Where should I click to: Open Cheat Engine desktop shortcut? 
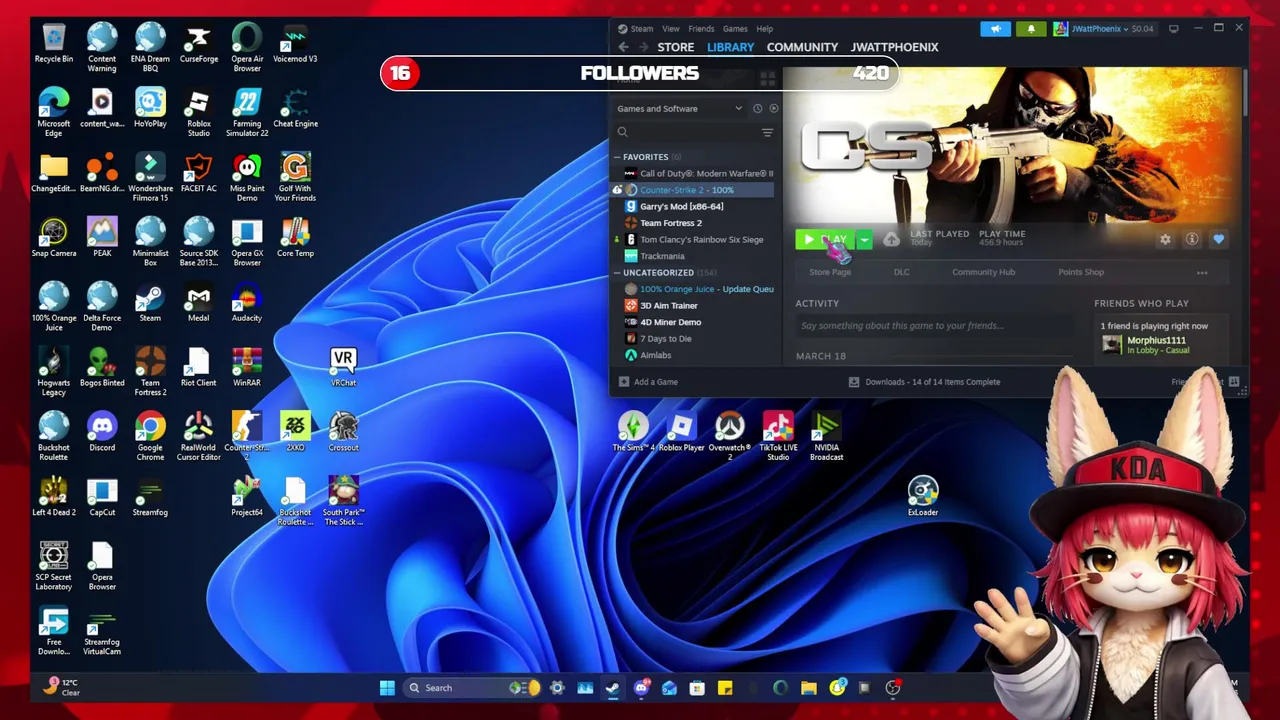[x=295, y=109]
